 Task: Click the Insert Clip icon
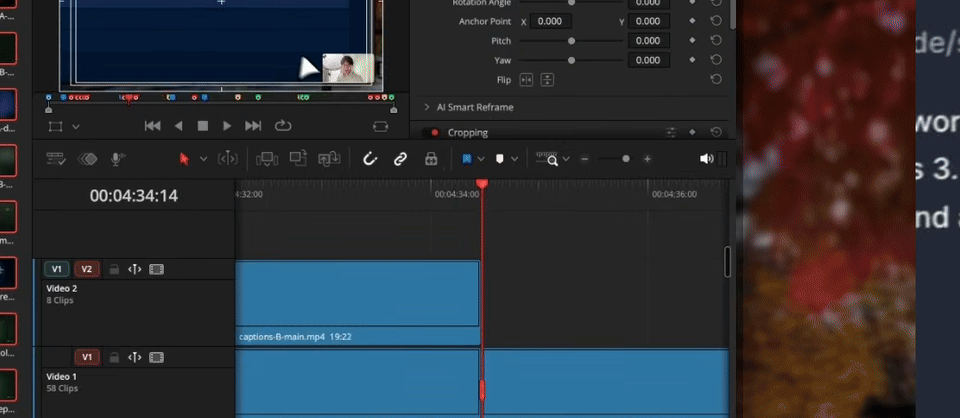click(x=267, y=159)
